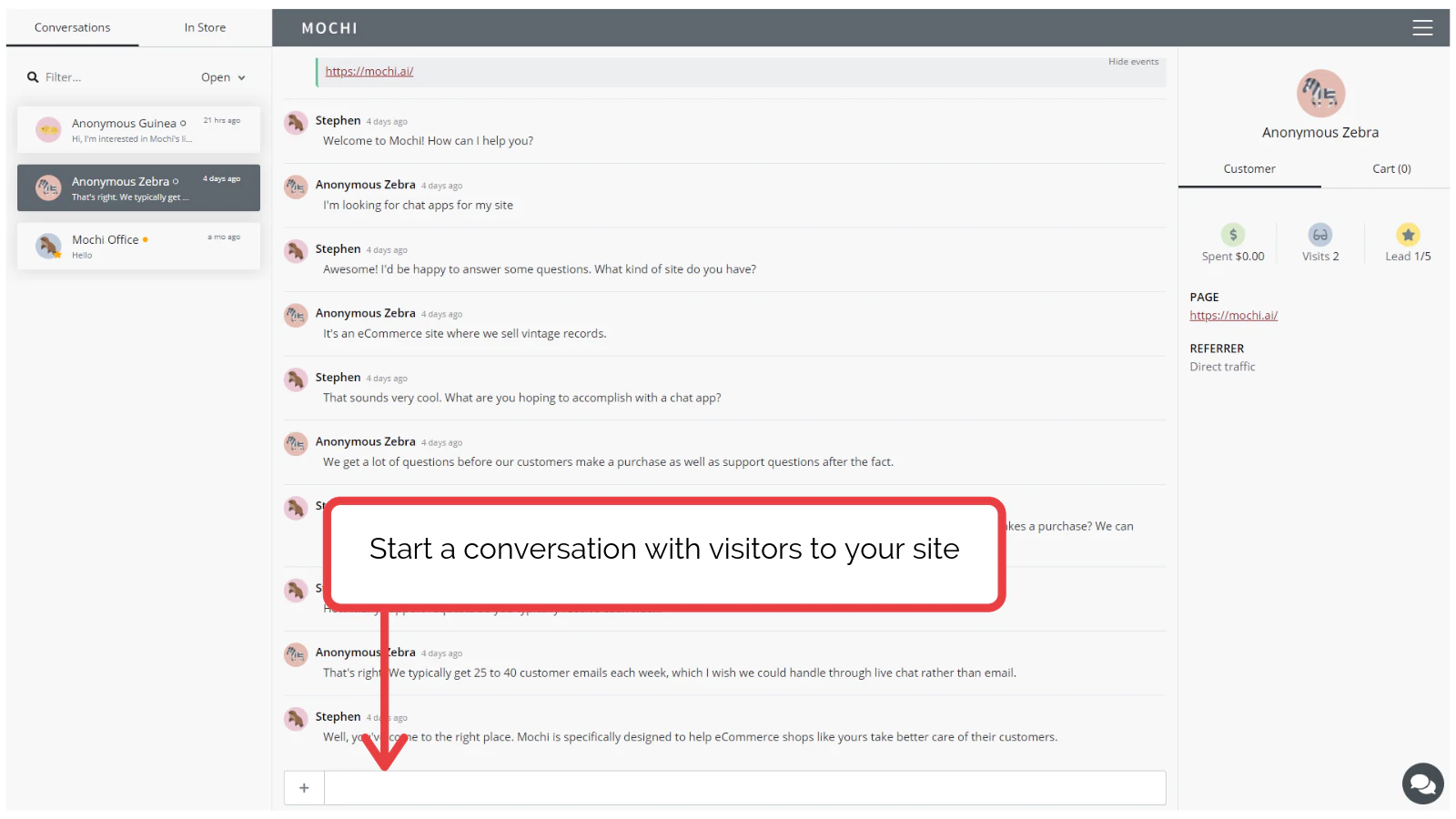Open the Cart (0) tab
This screenshot has width=1456, height=819.
point(1391,169)
